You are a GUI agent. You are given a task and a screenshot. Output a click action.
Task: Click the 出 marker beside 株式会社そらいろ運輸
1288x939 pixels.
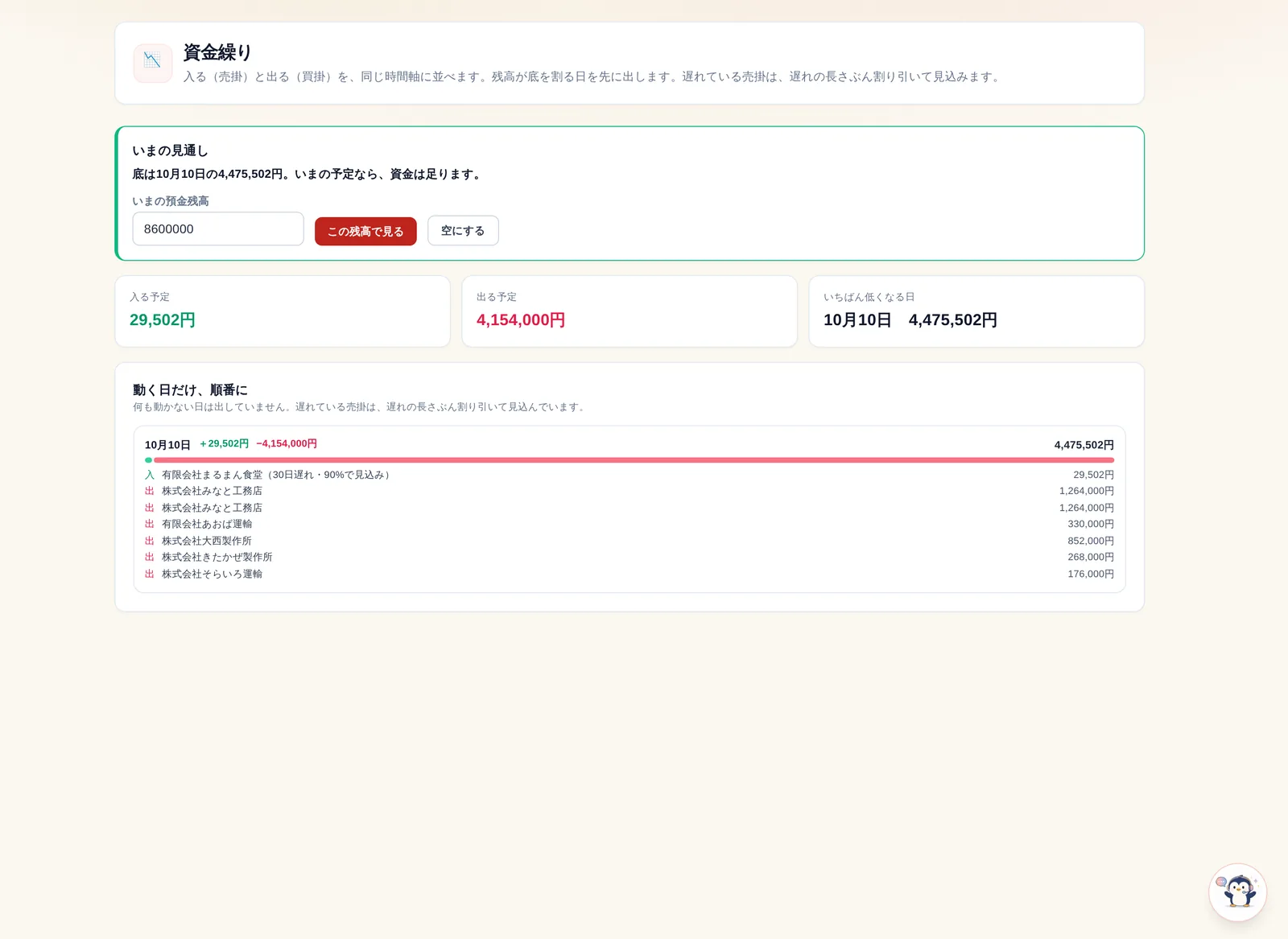coord(150,574)
